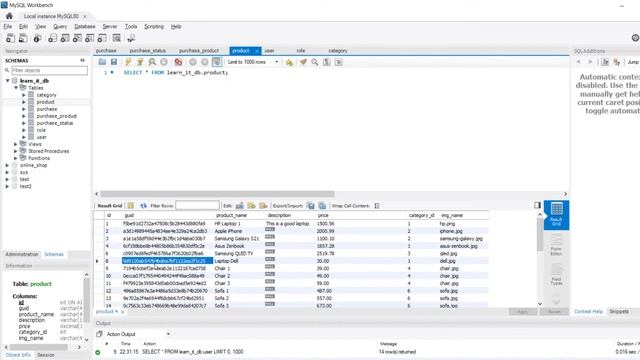The height and width of the screenshot is (360, 640).
Task: Switch to Result Grid view
Action: coord(556,214)
